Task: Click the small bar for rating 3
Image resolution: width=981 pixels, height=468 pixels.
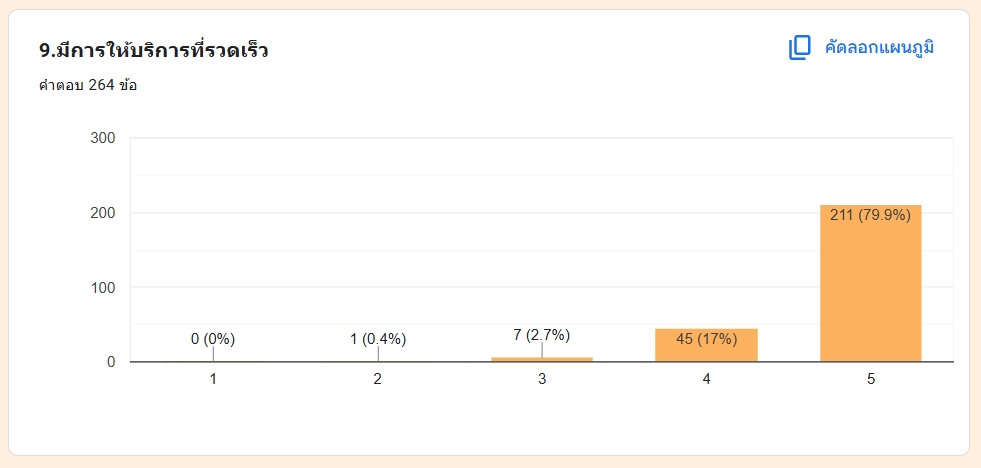Action: point(542,359)
